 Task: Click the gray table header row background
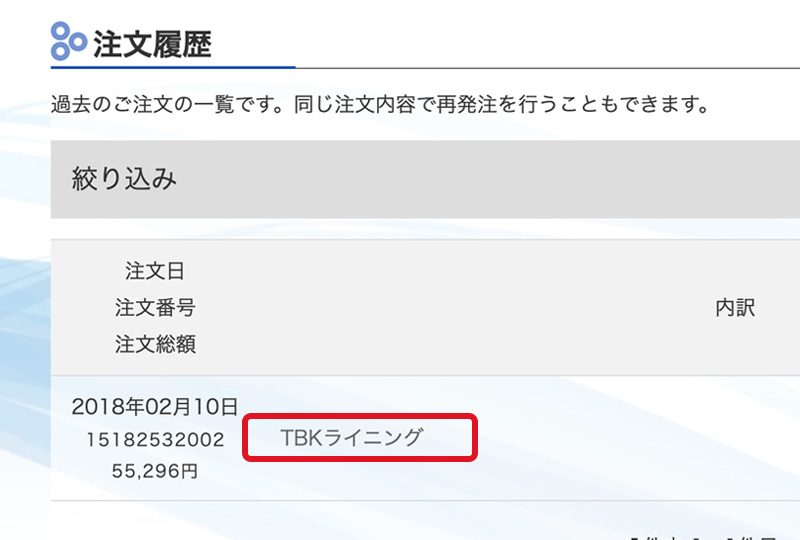[425, 307]
